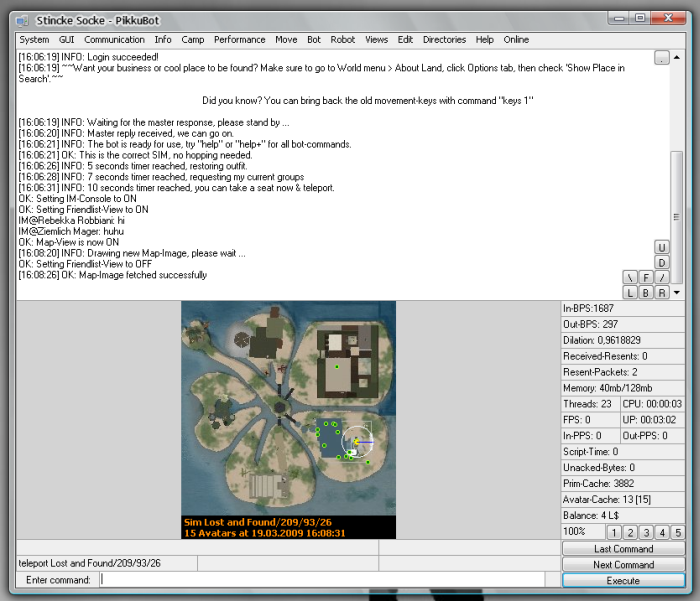Click the small dot button above the log scrollbar
This screenshot has height=601, width=700.
[661, 58]
